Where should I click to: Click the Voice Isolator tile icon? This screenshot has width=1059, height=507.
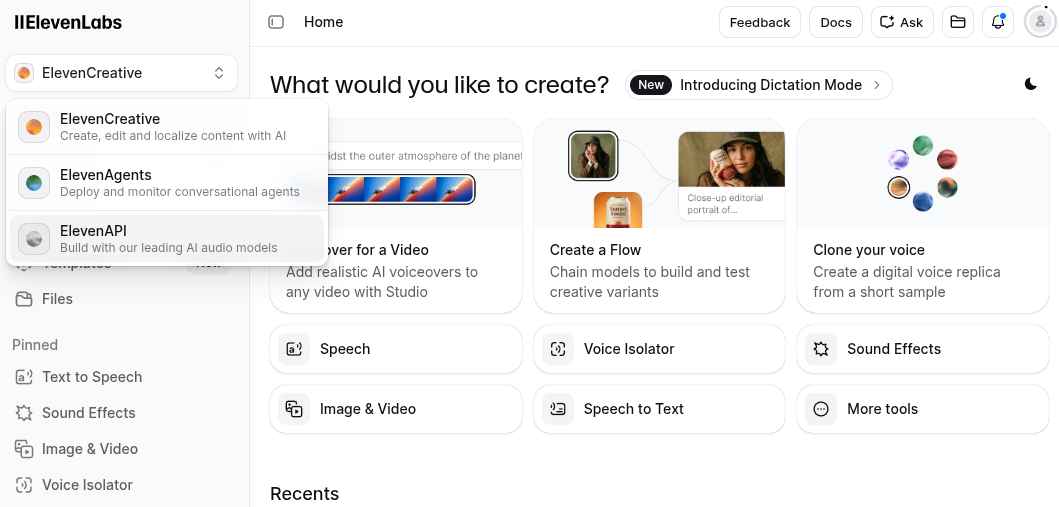coord(558,349)
